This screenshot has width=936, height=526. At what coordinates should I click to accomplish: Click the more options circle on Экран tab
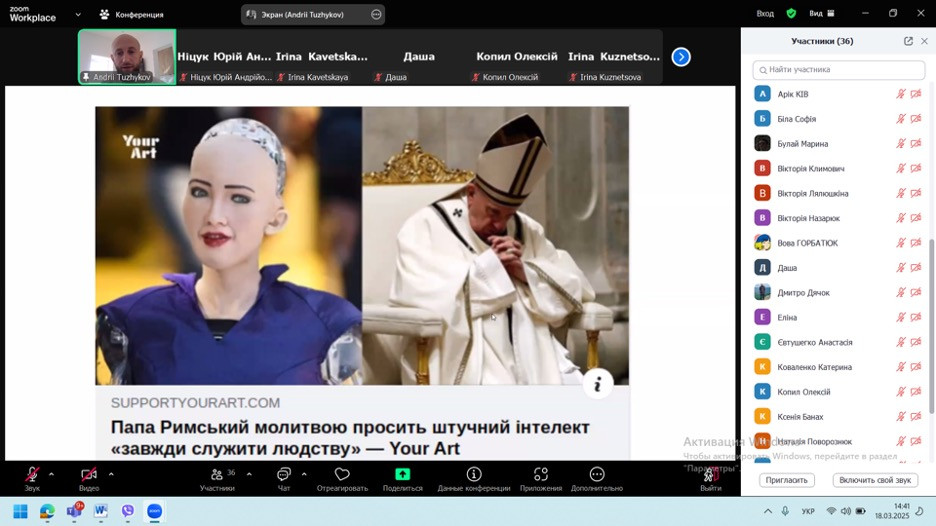pyautogui.click(x=376, y=14)
